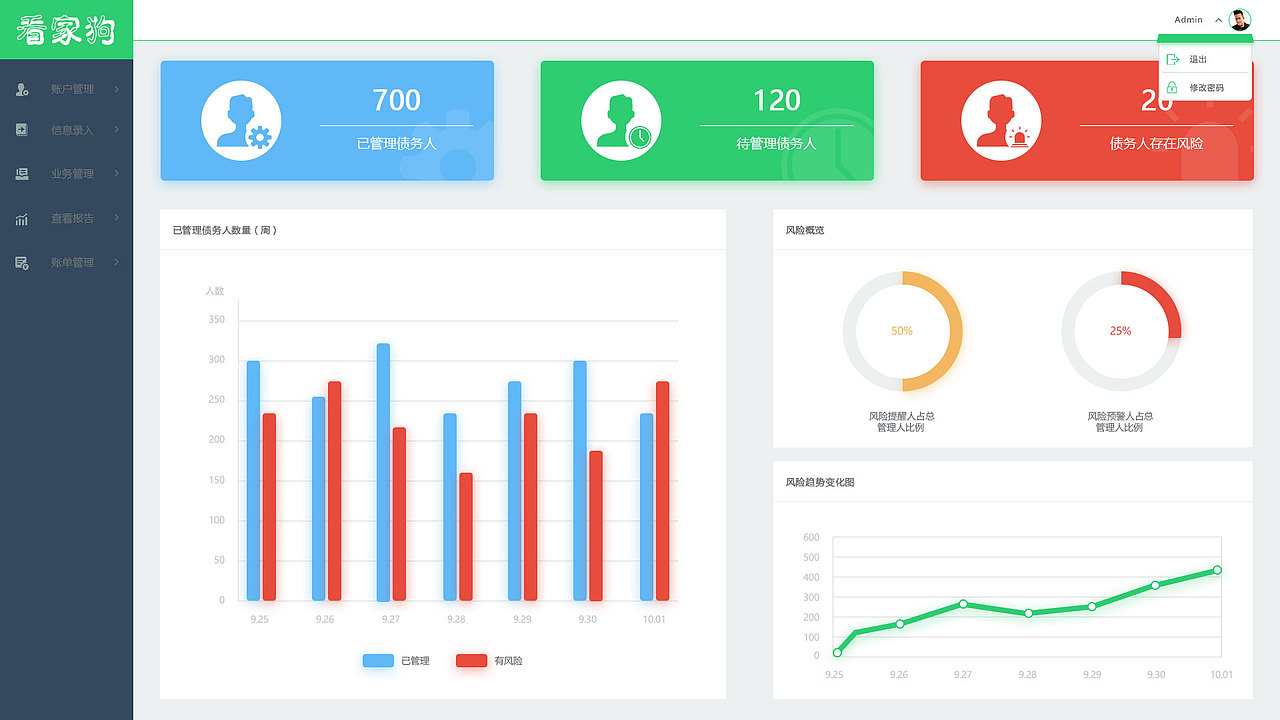Expand the 查看报告 chevron

point(116,218)
